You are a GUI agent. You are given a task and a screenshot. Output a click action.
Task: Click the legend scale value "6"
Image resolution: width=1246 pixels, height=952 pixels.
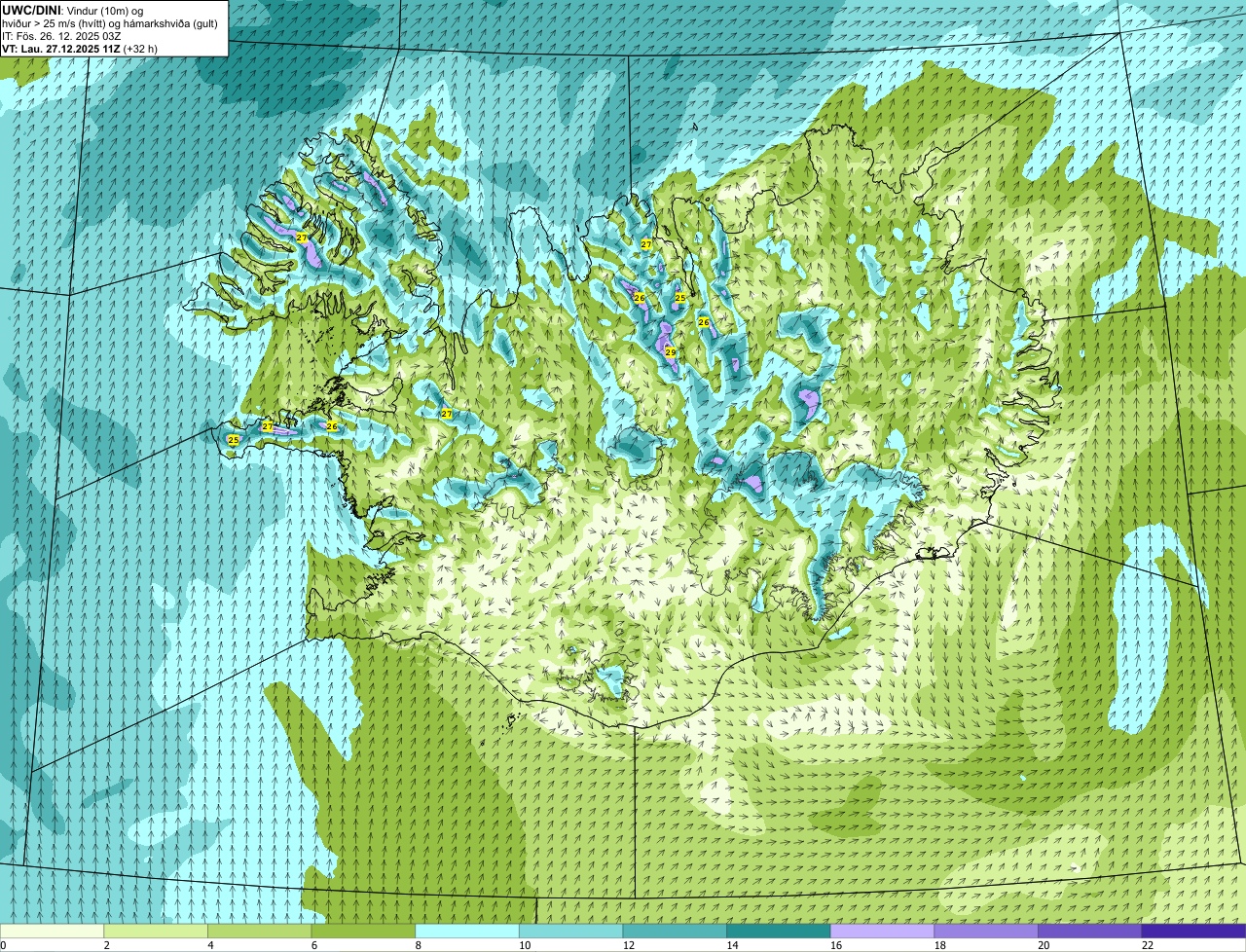click(x=314, y=945)
